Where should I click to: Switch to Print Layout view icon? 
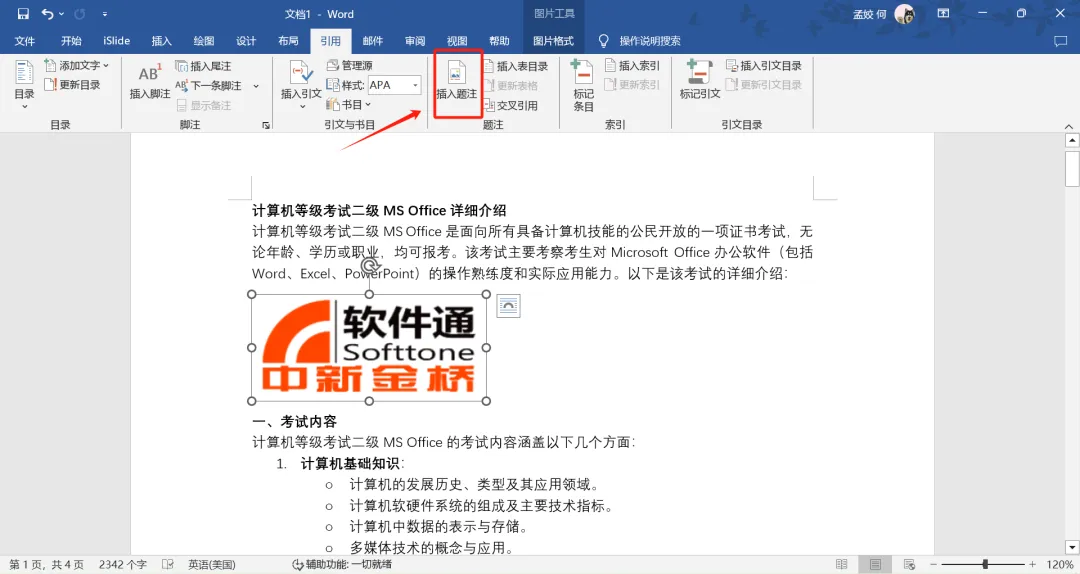pyautogui.click(x=875, y=564)
